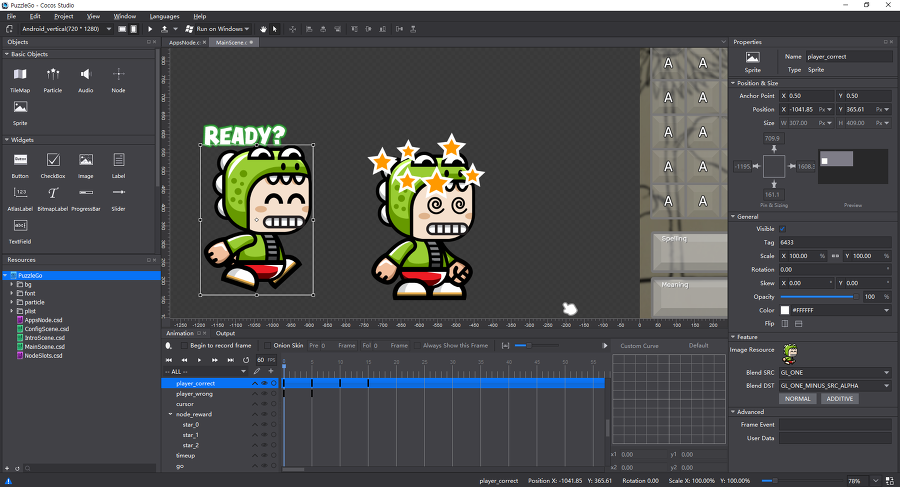Click the ProgressBar widget icon

[x=86, y=192]
